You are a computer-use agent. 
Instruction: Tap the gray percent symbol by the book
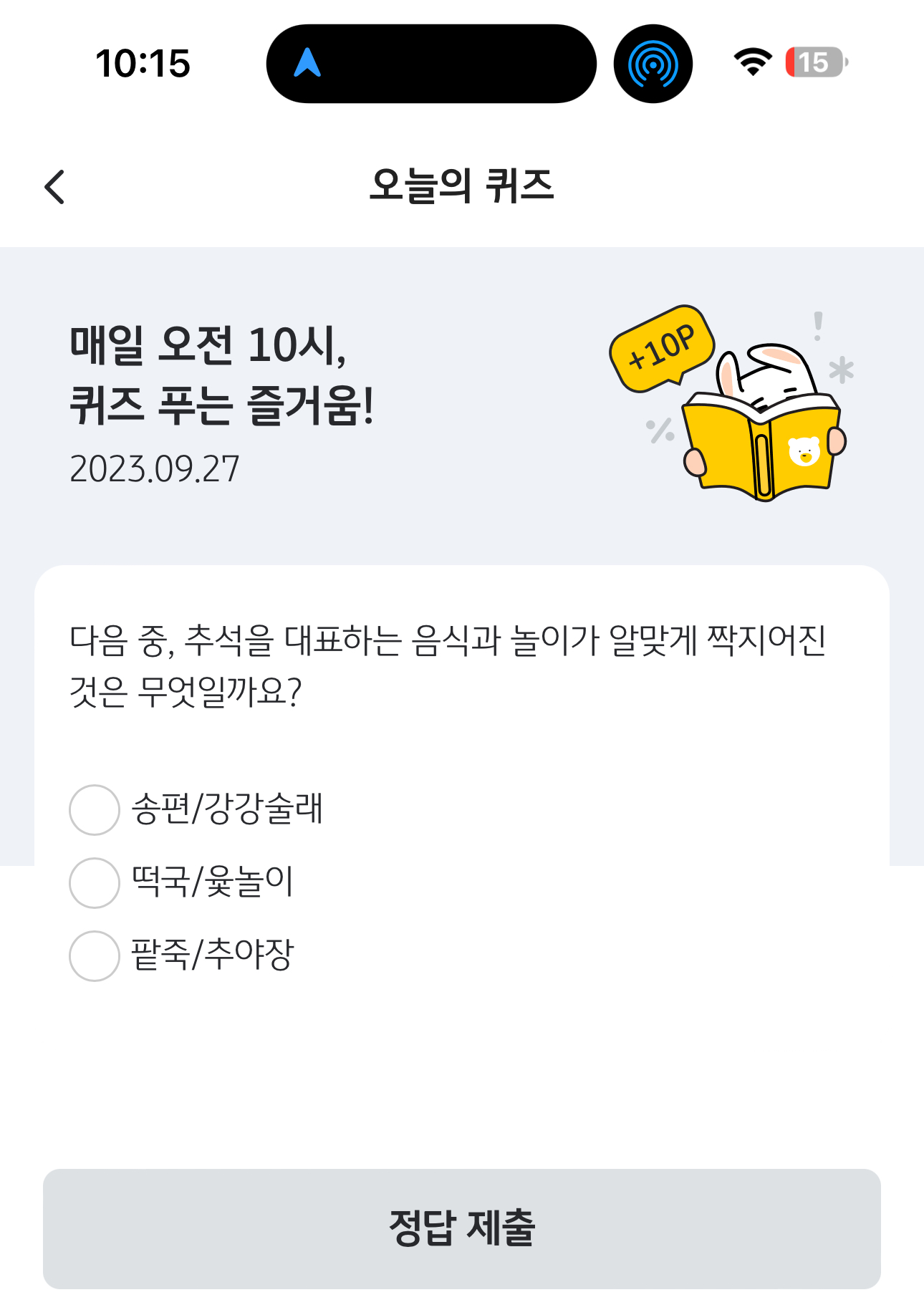pos(660,430)
